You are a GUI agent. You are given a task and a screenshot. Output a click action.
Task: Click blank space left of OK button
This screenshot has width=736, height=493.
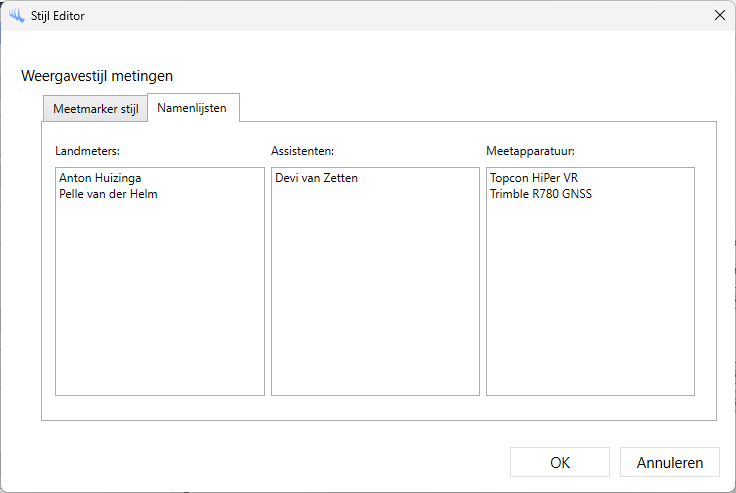pyautogui.click(x=300, y=463)
